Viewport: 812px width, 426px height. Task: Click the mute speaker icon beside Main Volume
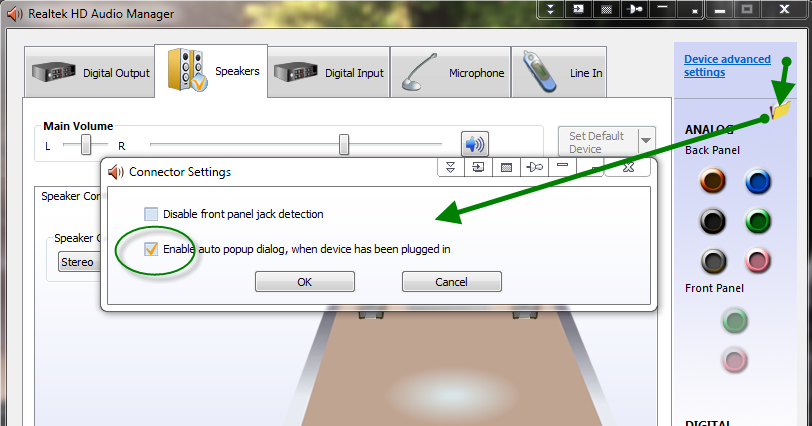[473, 144]
